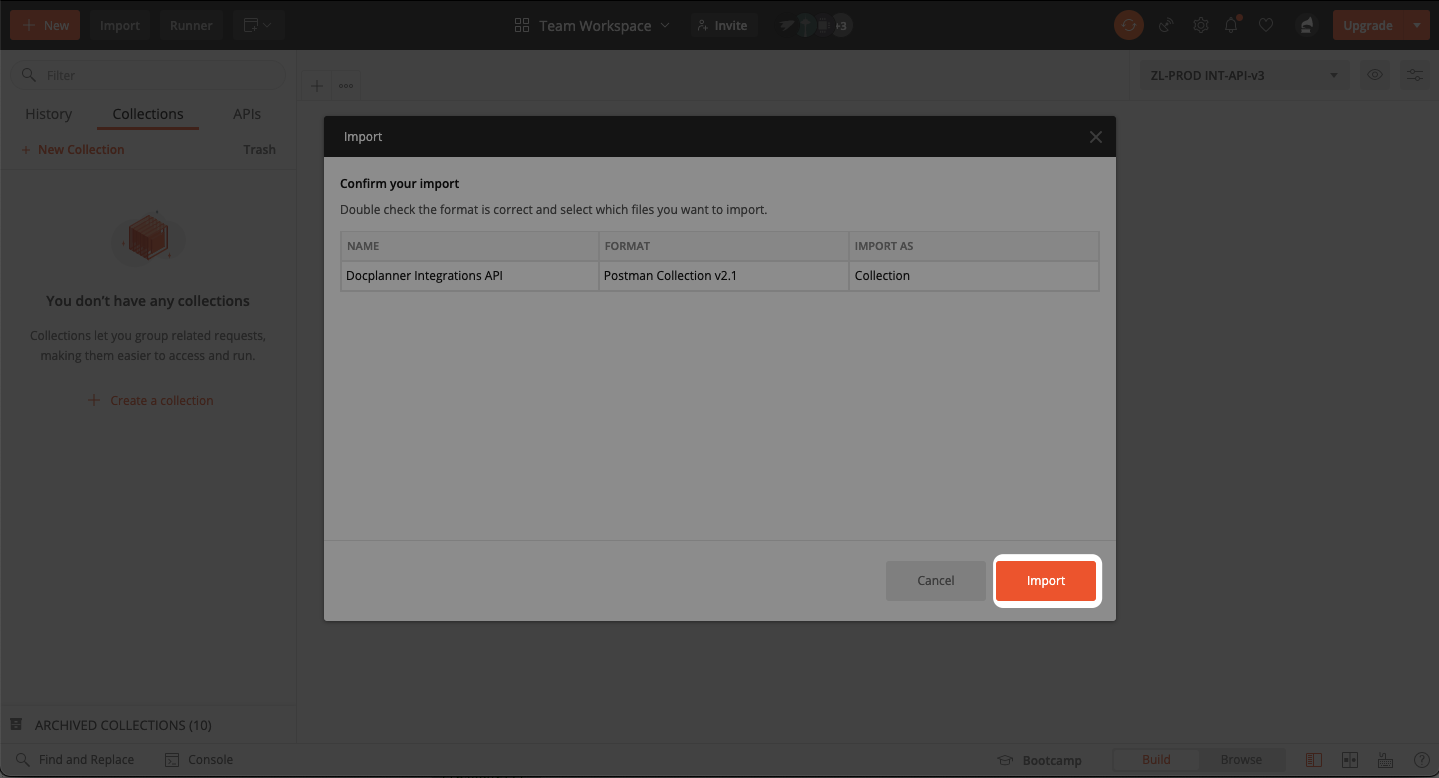The width and height of the screenshot is (1439, 778).
Task: Open the keyboard shortcuts icon
Action: [1385, 760]
